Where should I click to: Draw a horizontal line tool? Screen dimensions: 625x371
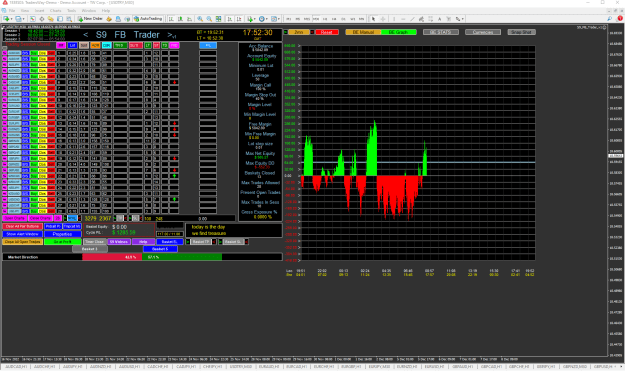coord(403,19)
